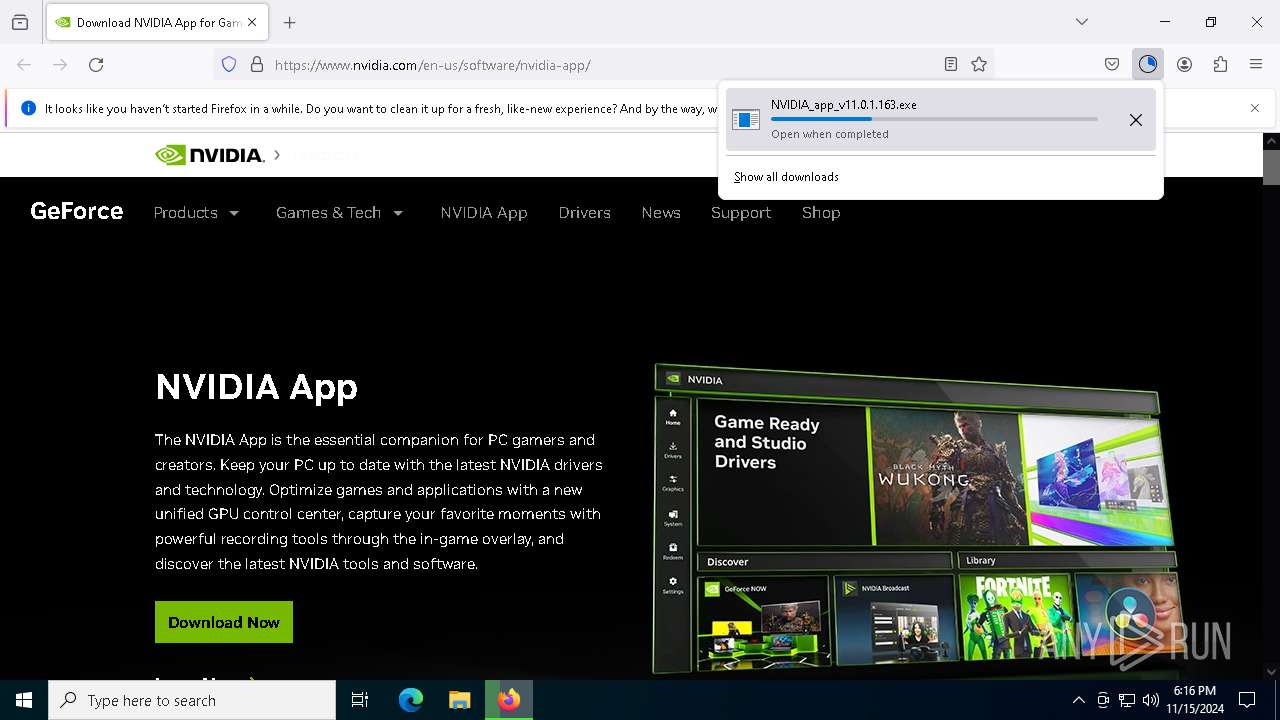Close the Download NVIDIA App tab
Viewport: 1280px width, 720px height.
252,22
